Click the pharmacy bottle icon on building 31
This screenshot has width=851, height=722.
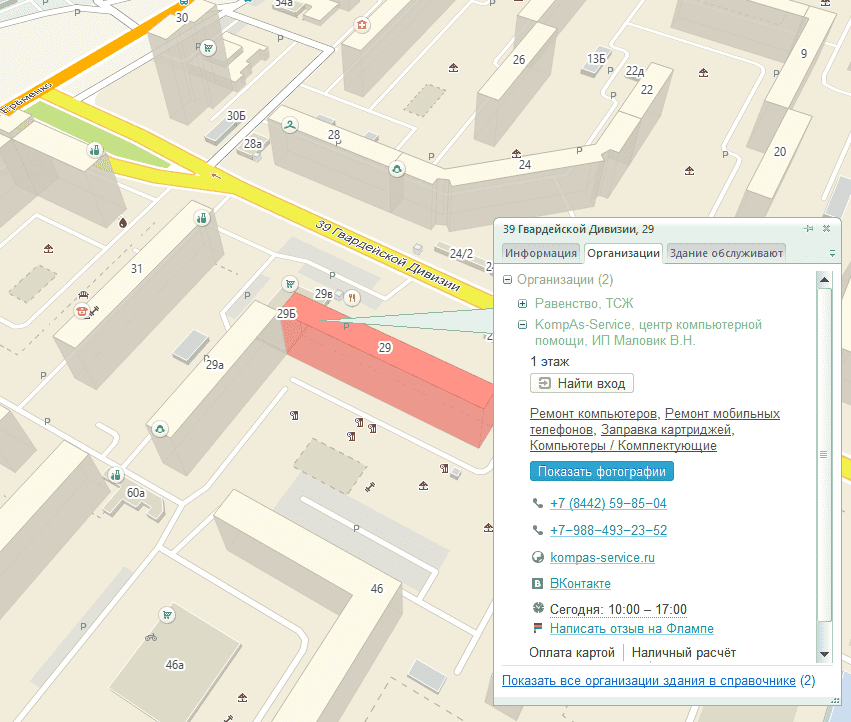pos(202,217)
